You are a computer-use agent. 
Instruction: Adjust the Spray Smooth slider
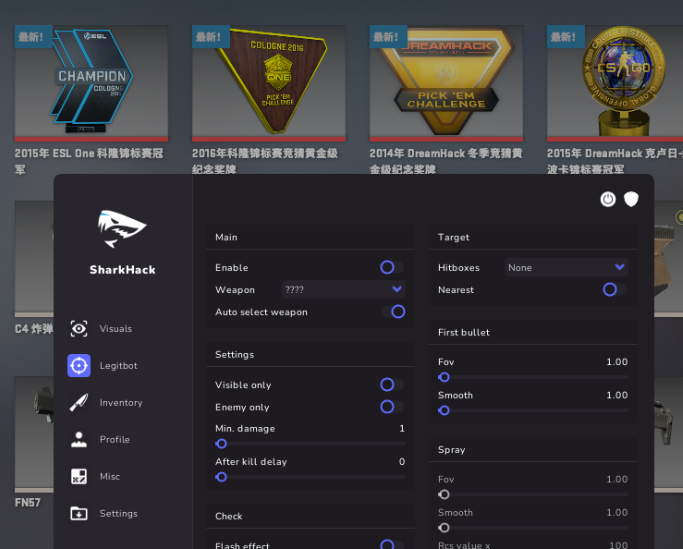533,528
